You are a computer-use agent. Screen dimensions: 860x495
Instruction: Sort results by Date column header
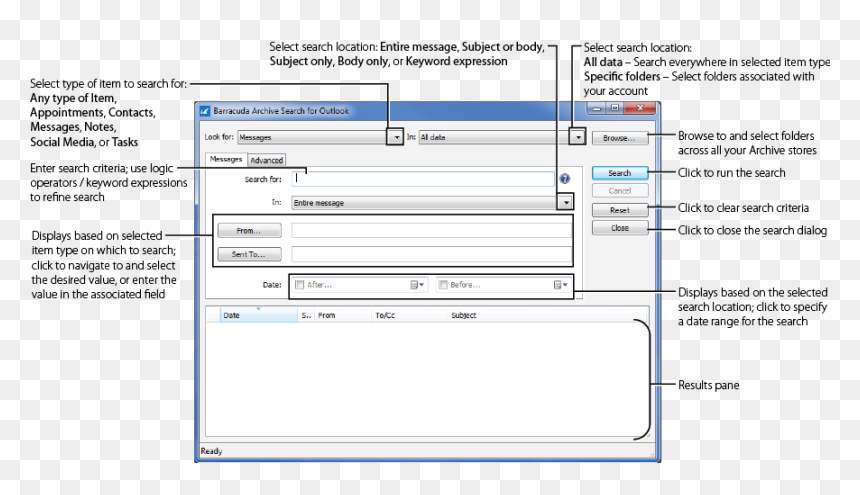pos(258,315)
